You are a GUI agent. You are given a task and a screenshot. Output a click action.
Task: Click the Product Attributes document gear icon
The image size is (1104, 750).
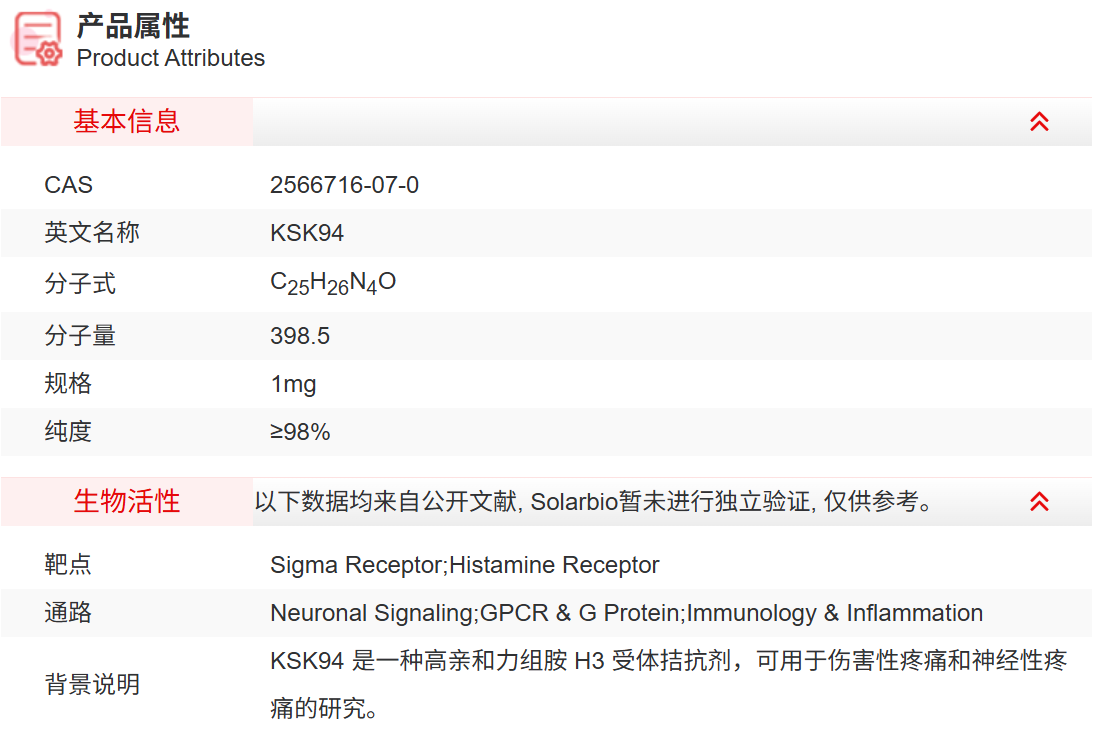coord(38,40)
